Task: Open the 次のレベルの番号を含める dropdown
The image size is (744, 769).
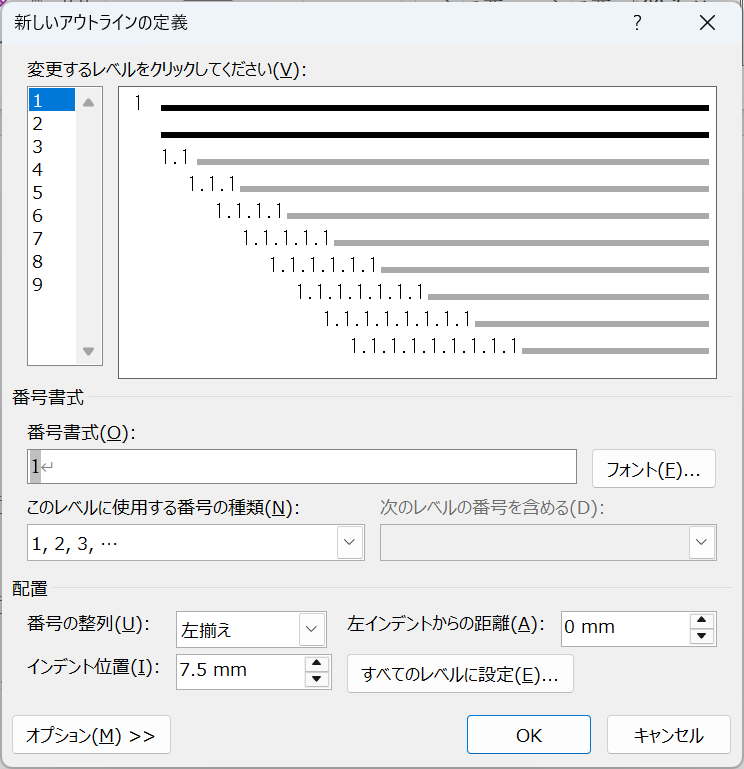Action: 702,542
